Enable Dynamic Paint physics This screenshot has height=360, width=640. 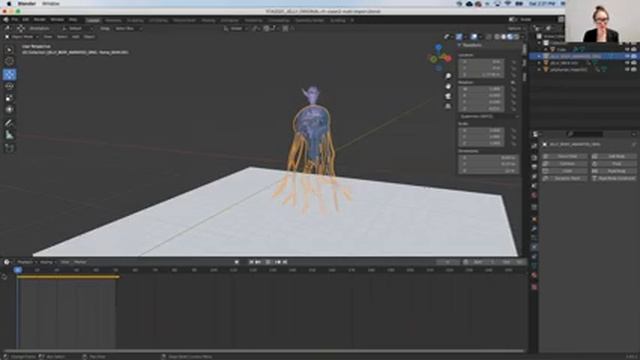[x=565, y=178]
